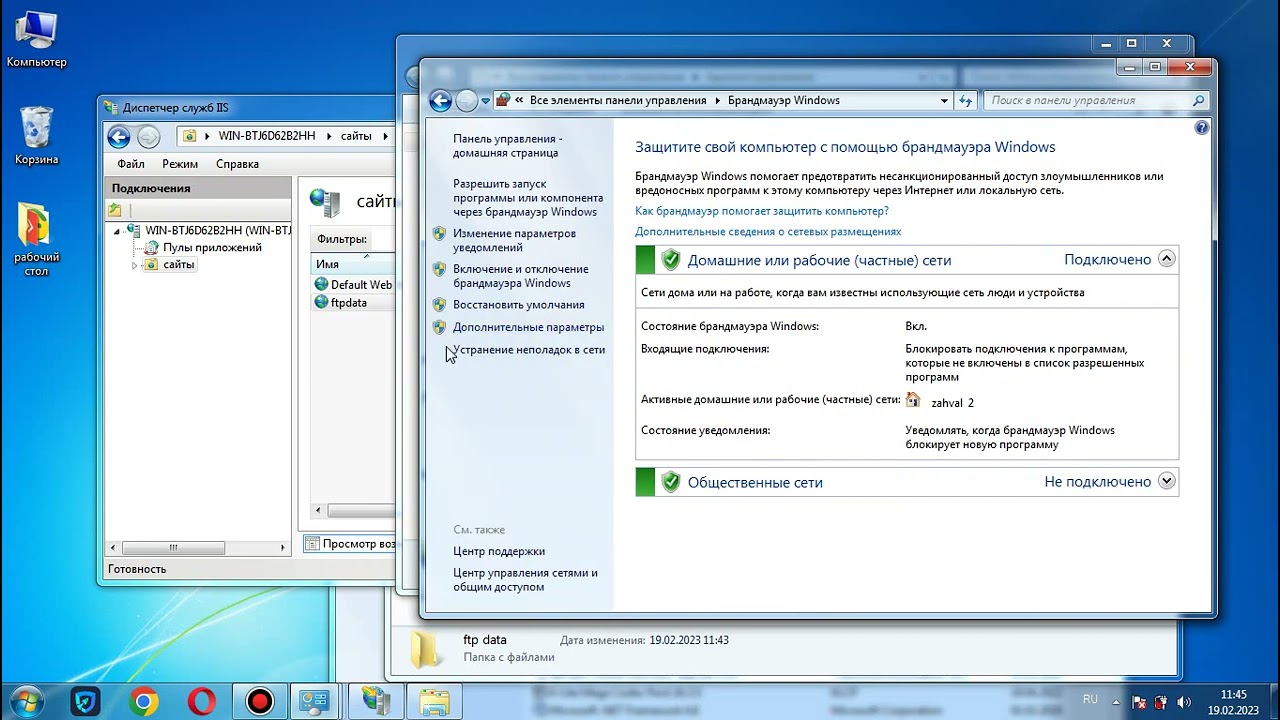Switch to Explorer folder taskbar button
Image resolution: width=1280 pixels, height=720 pixels.
tap(434, 702)
